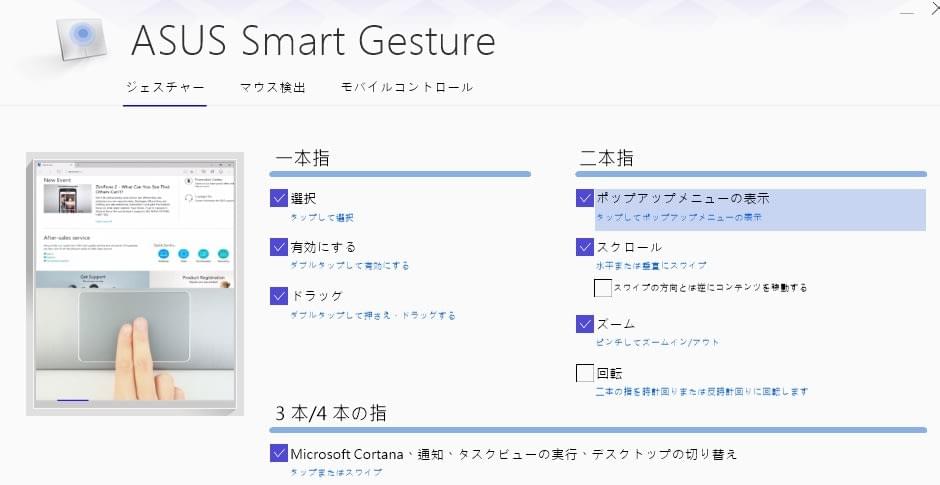The width and height of the screenshot is (940, 485).
Task: Enable the 回転 checkbox
Action: [x=585, y=373]
